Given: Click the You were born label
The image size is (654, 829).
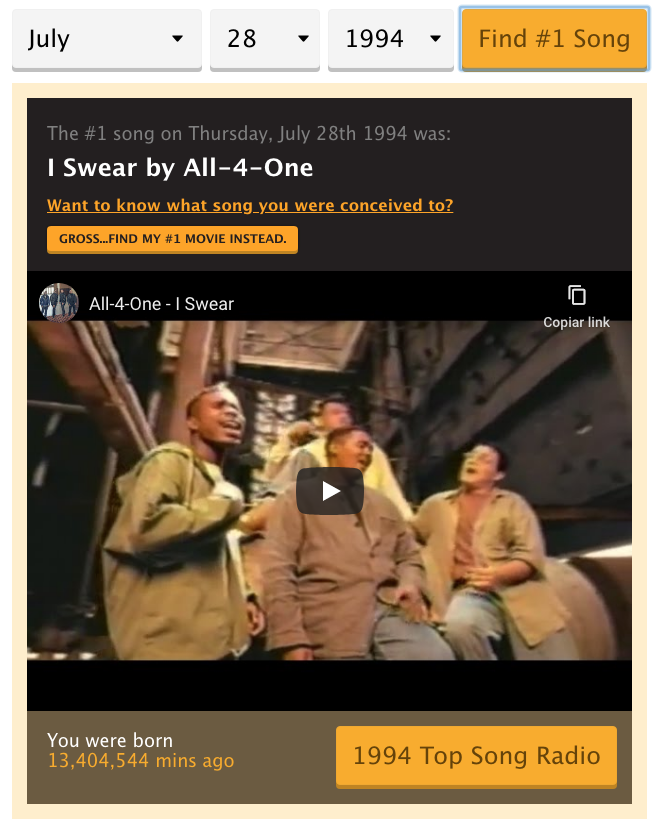Looking at the screenshot, I should [x=110, y=741].
